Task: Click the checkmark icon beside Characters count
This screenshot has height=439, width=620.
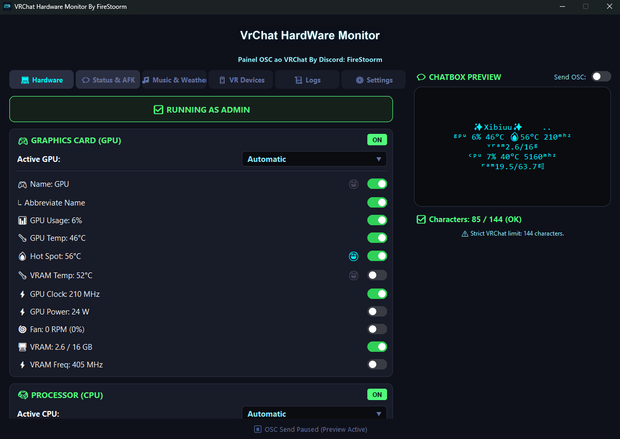Action: (421, 220)
